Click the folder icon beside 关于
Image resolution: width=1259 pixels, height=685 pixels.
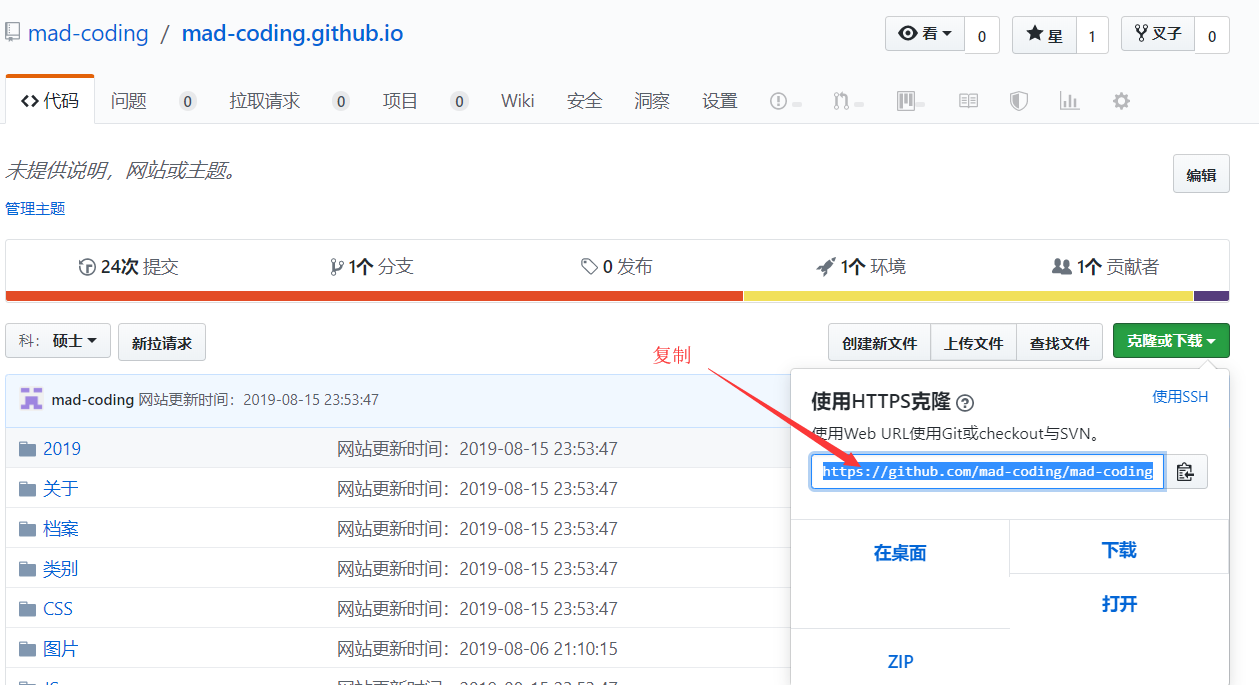click(27, 489)
